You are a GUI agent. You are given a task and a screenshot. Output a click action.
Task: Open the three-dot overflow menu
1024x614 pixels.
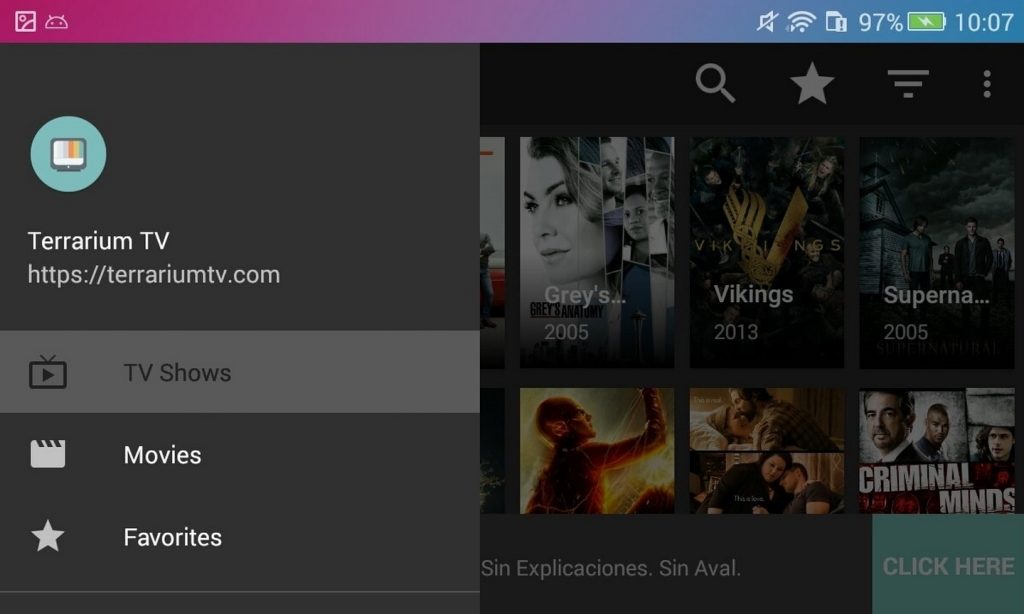987,84
